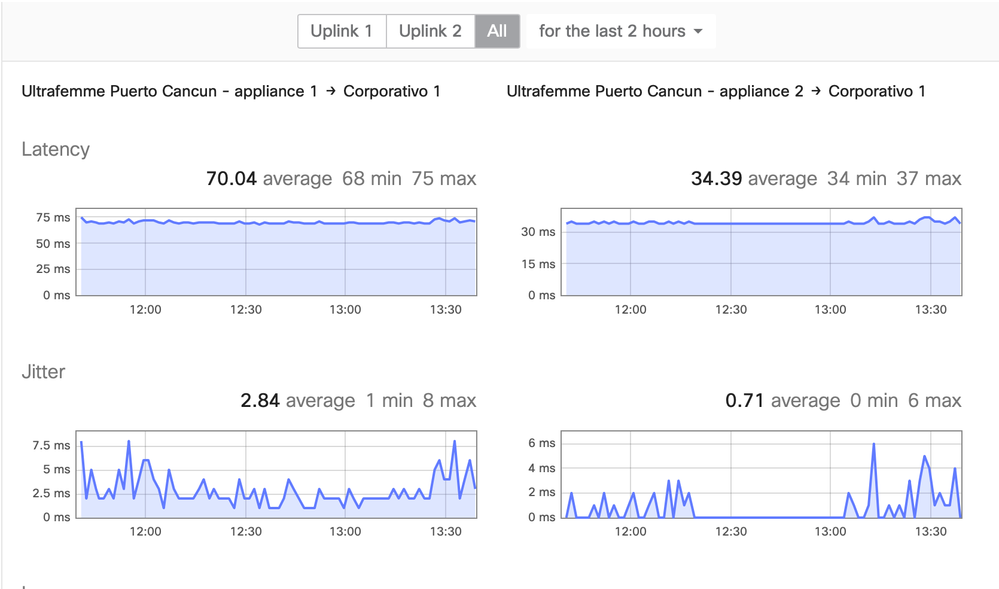Screen dimensions: 999x589
Task: Select the Uplink 1 filter
Action: click(x=341, y=31)
